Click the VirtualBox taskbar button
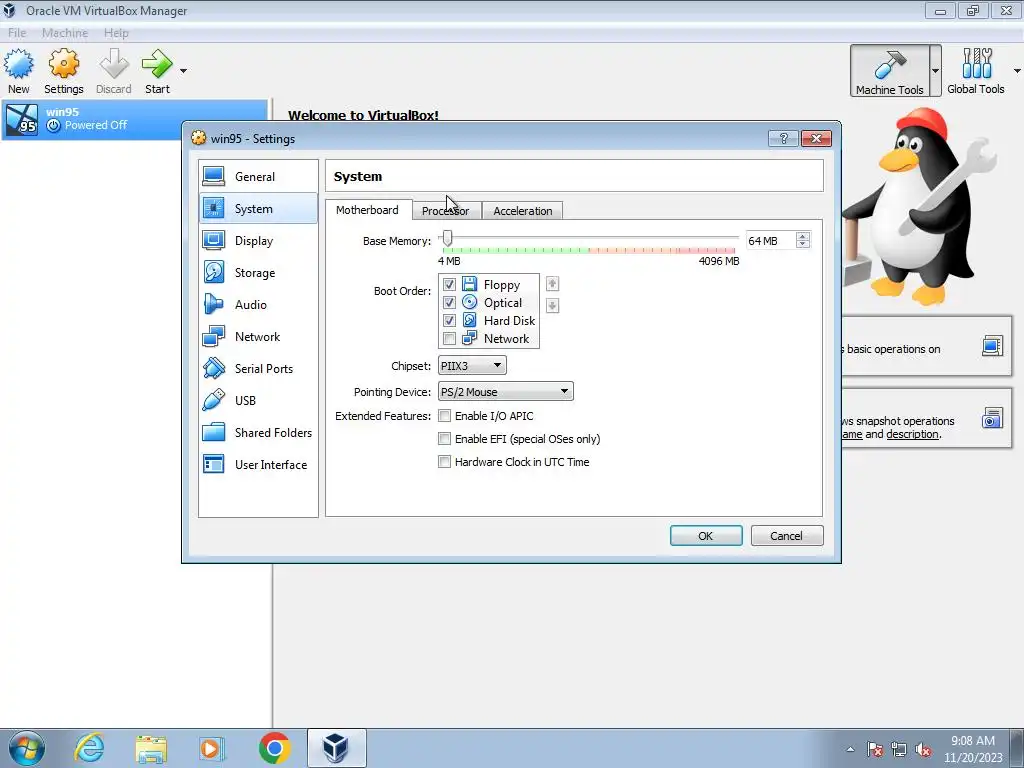 (336, 748)
